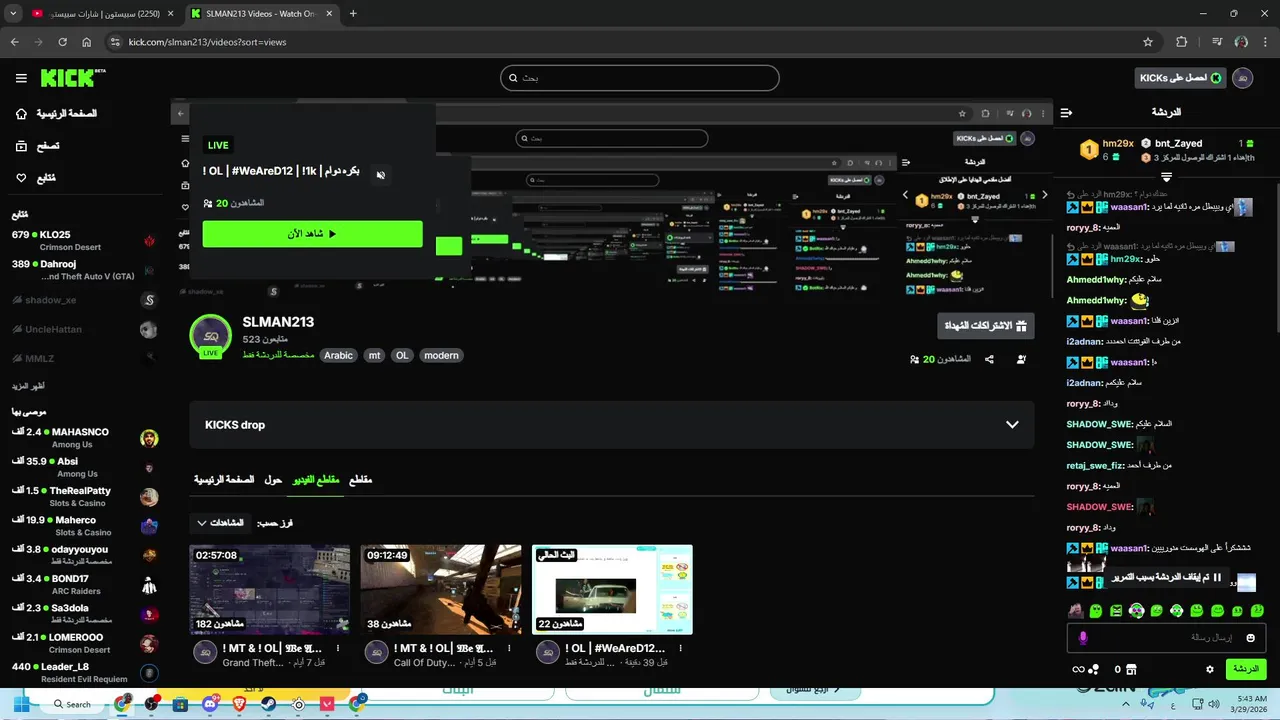Open options menu for #WeAreD12 video
Screen dimensions: 1280x720
point(680,649)
